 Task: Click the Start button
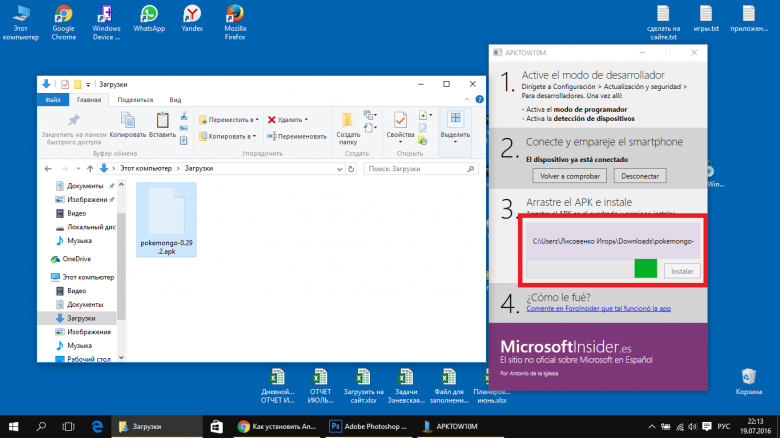[x=13, y=427]
